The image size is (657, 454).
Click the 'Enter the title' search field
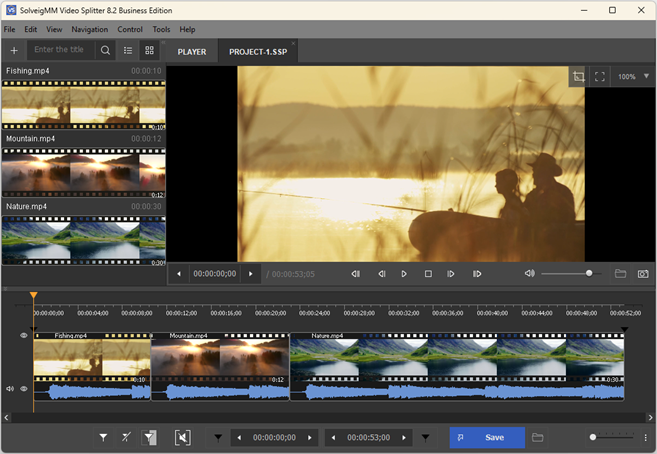click(61, 50)
